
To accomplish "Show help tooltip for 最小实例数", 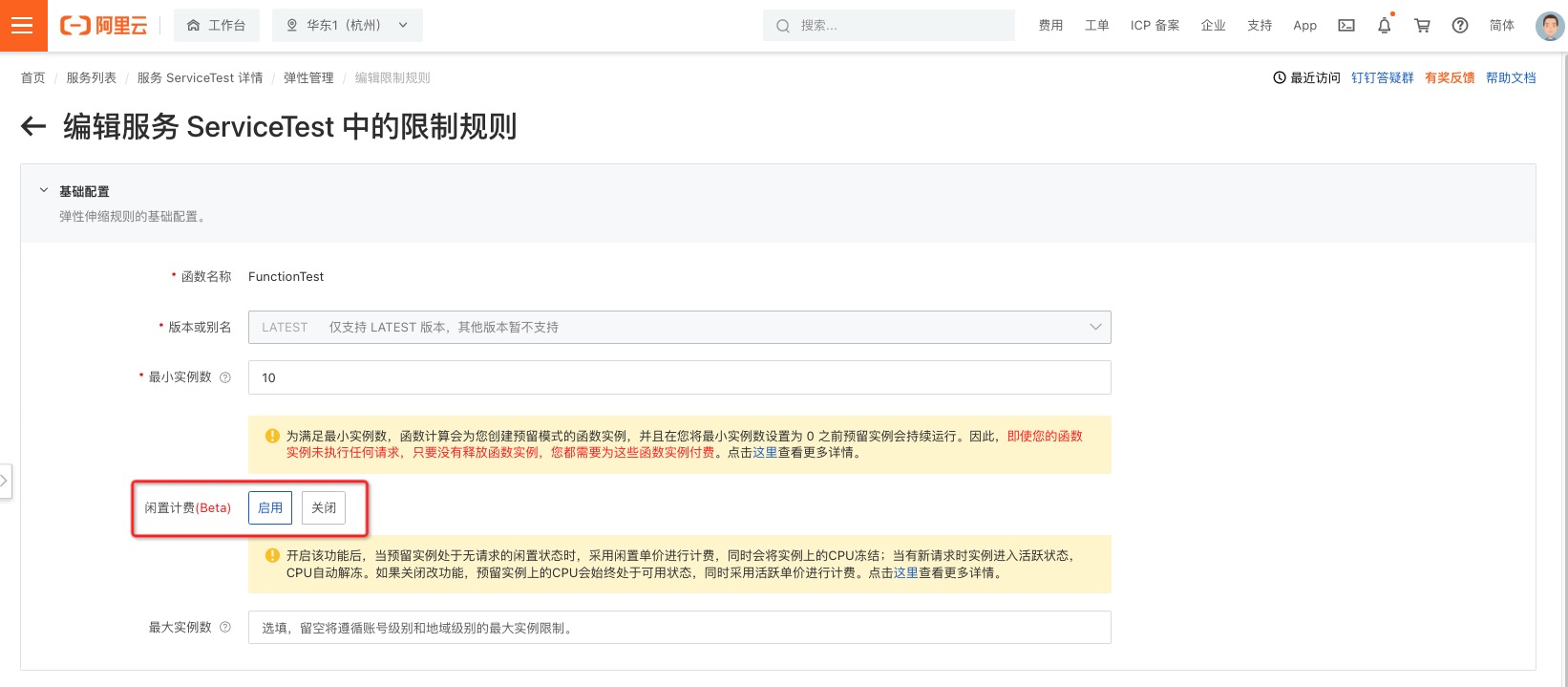I will pos(225,377).
